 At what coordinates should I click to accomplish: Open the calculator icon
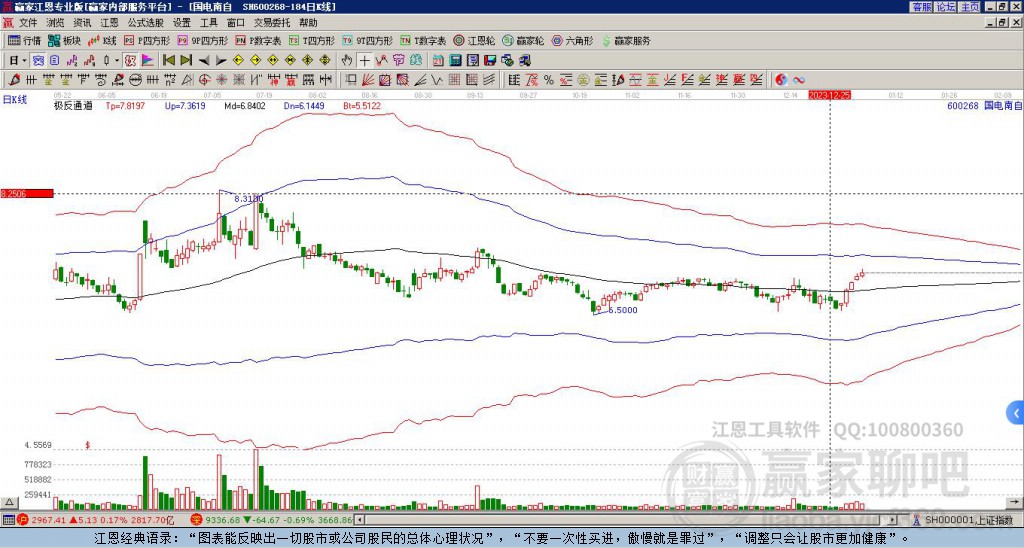pos(455,61)
